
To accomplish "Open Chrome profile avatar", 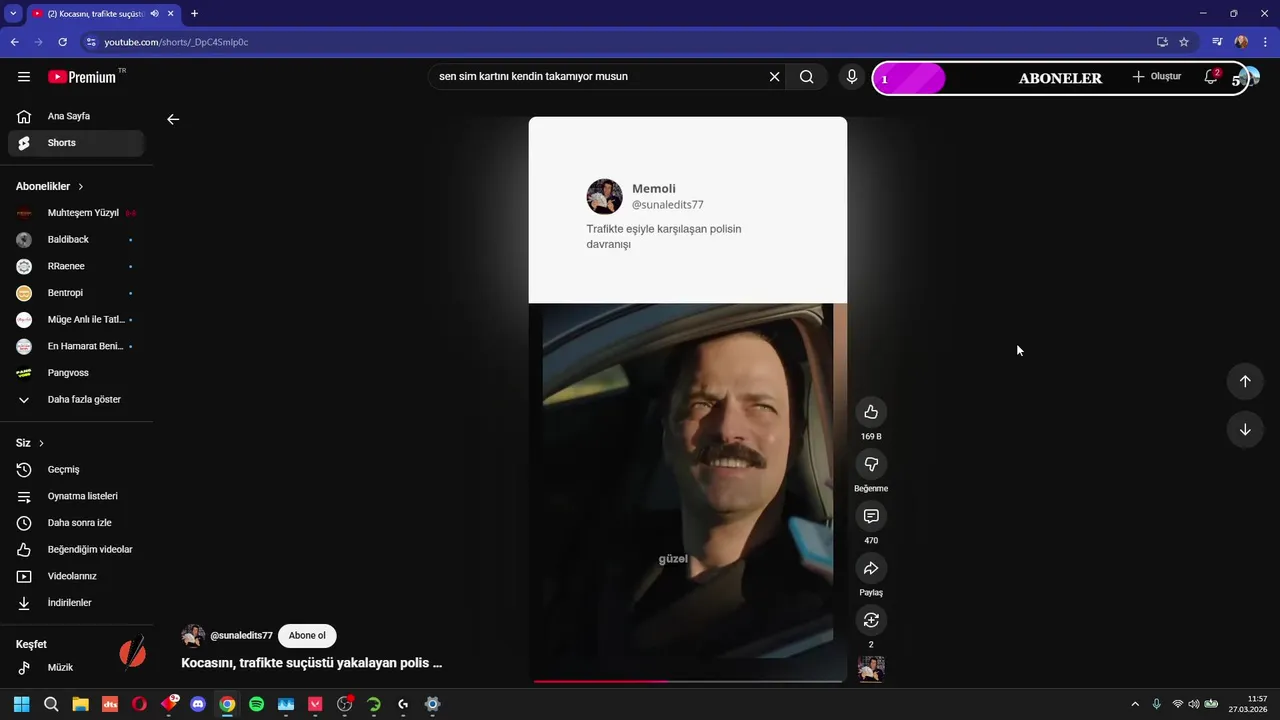I will click(1241, 42).
